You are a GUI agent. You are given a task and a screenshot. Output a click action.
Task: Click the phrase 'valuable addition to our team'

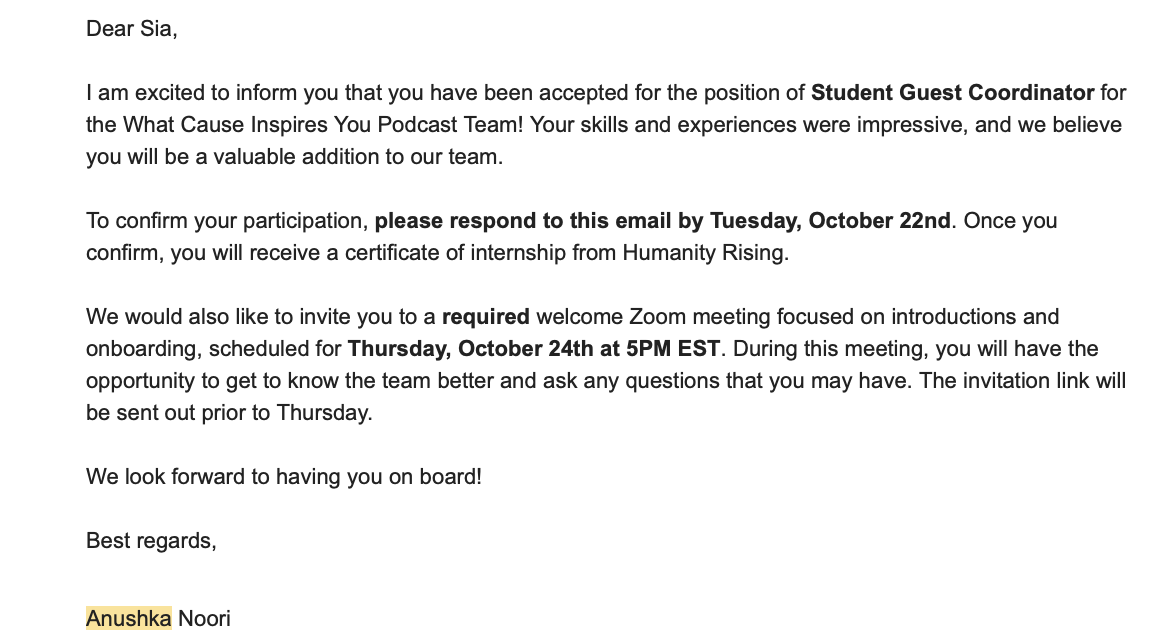[x=355, y=157]
